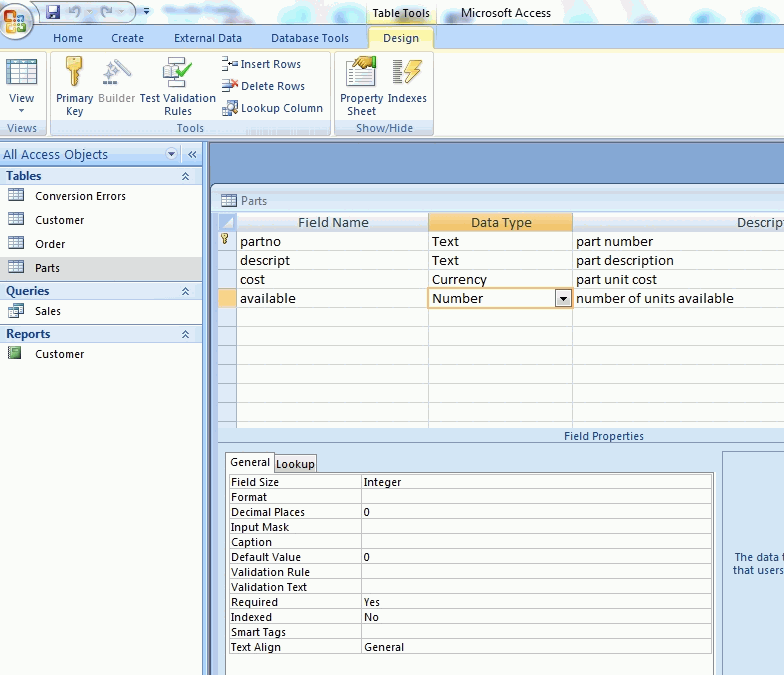Viewport: 784px width, 675px height.
Task: Click the Parts document tab
Action: 244,200
